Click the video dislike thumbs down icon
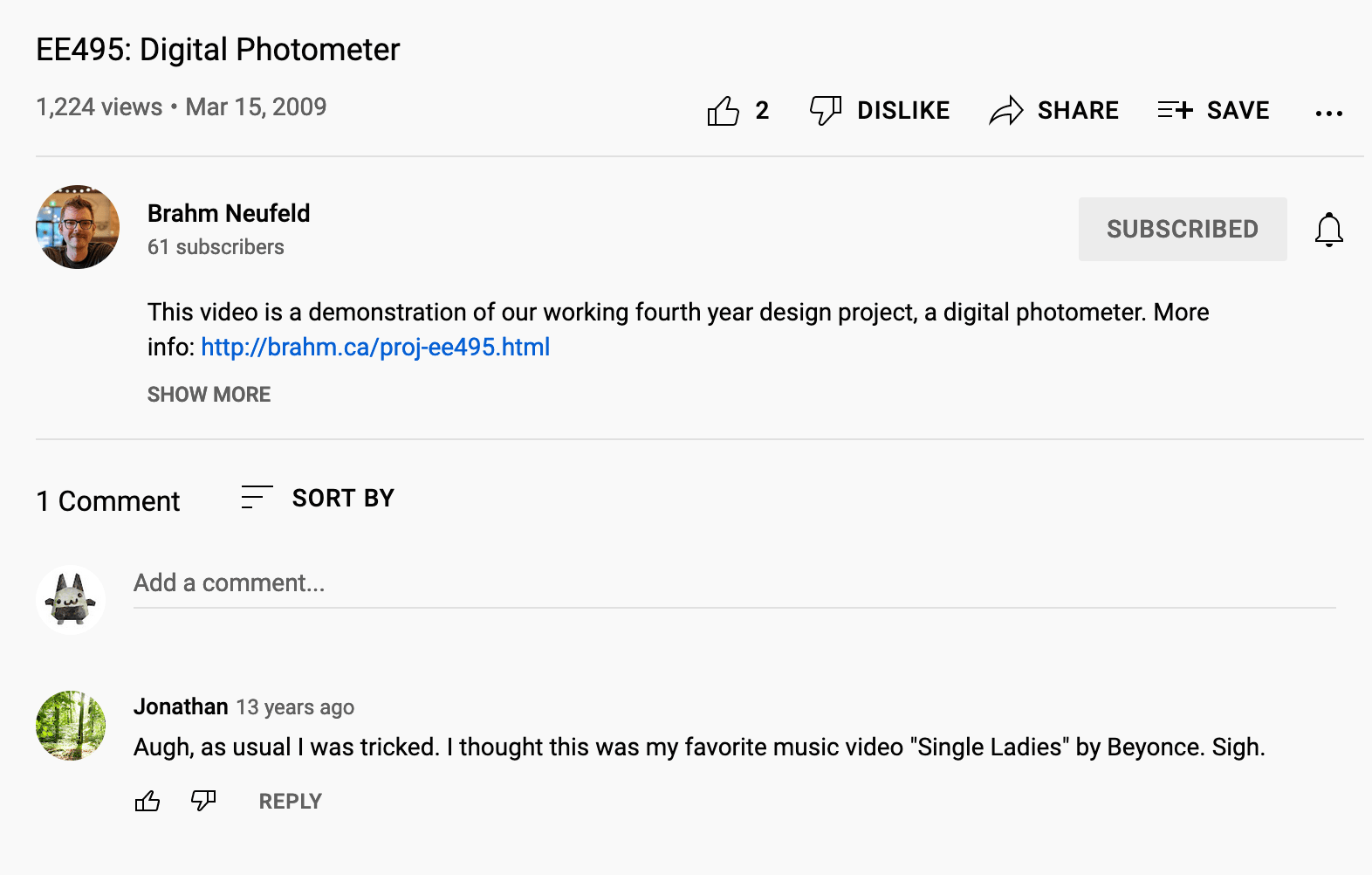 tap(825, 111)
